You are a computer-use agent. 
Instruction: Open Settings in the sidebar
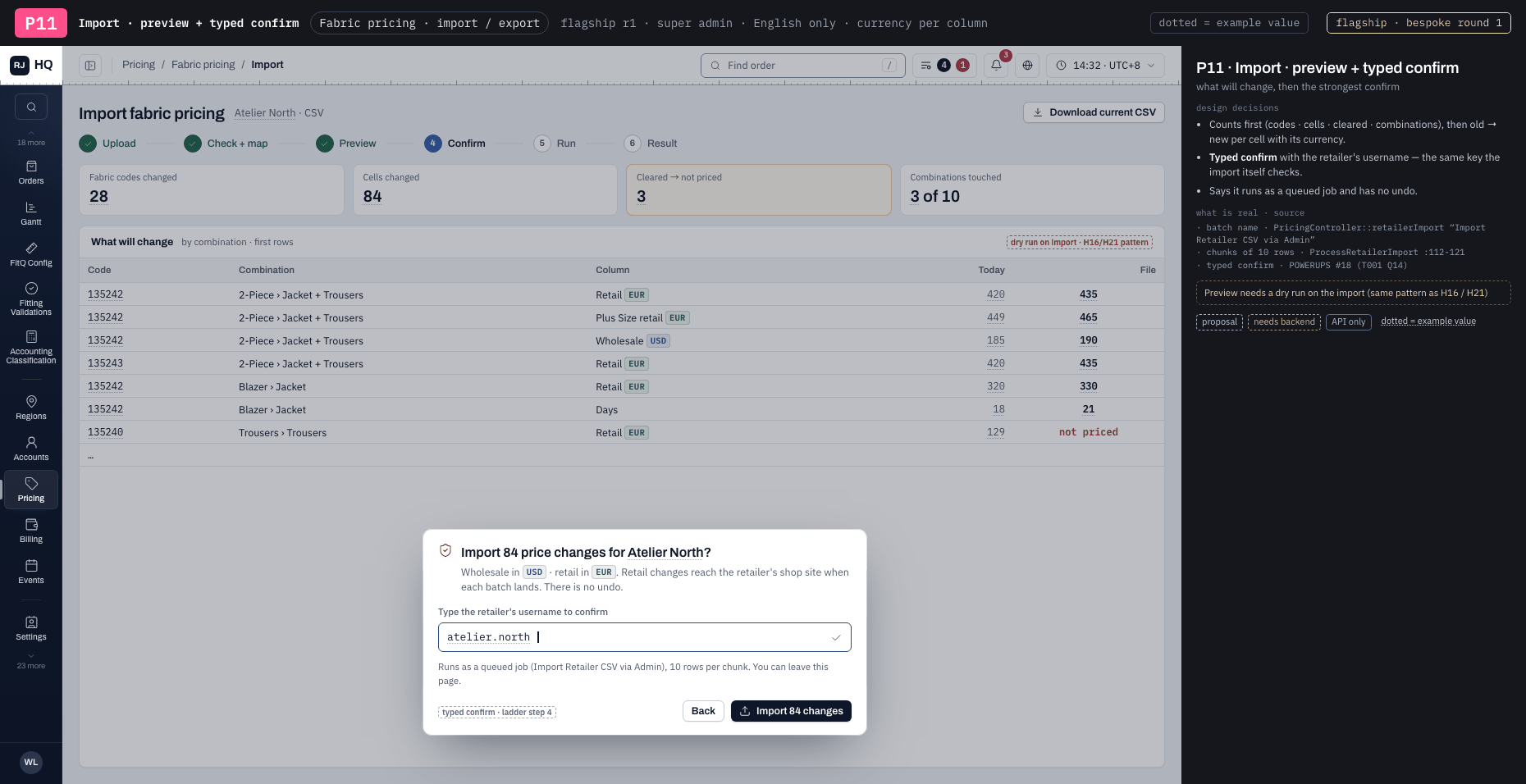pyautogui.click(x=31, y=628)
